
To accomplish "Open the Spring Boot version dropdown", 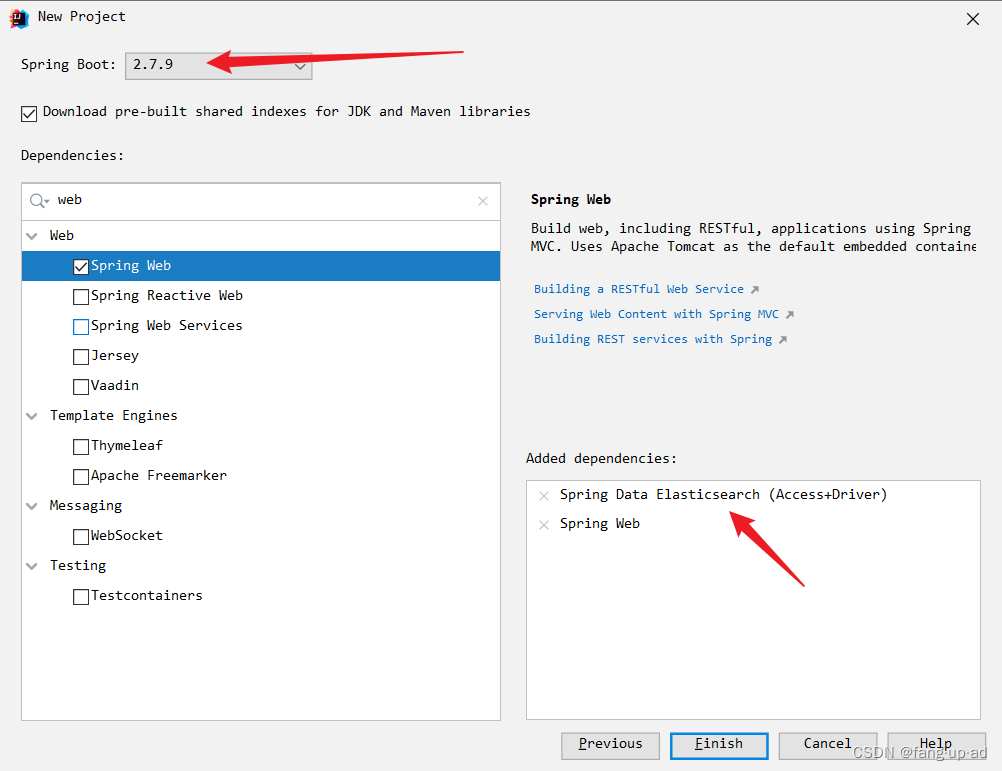I will (218, 65).
